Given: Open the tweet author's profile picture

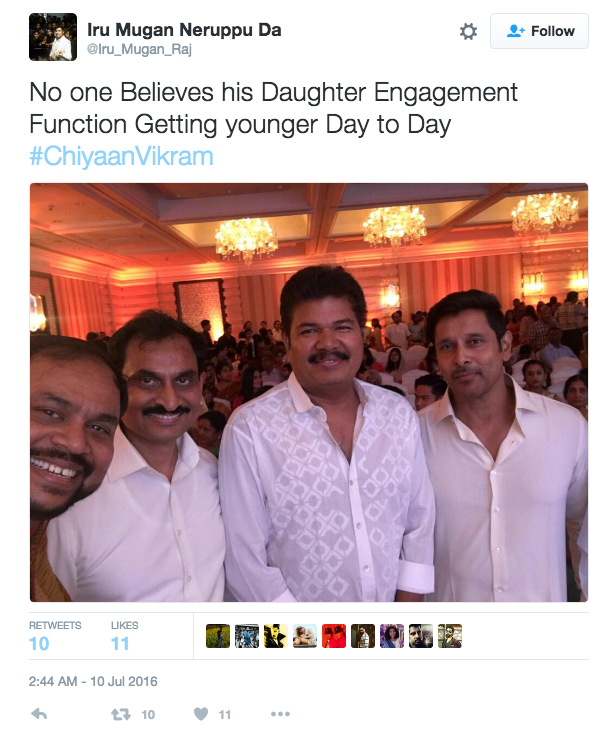Looking at the screenshot, I should point(53,37).
